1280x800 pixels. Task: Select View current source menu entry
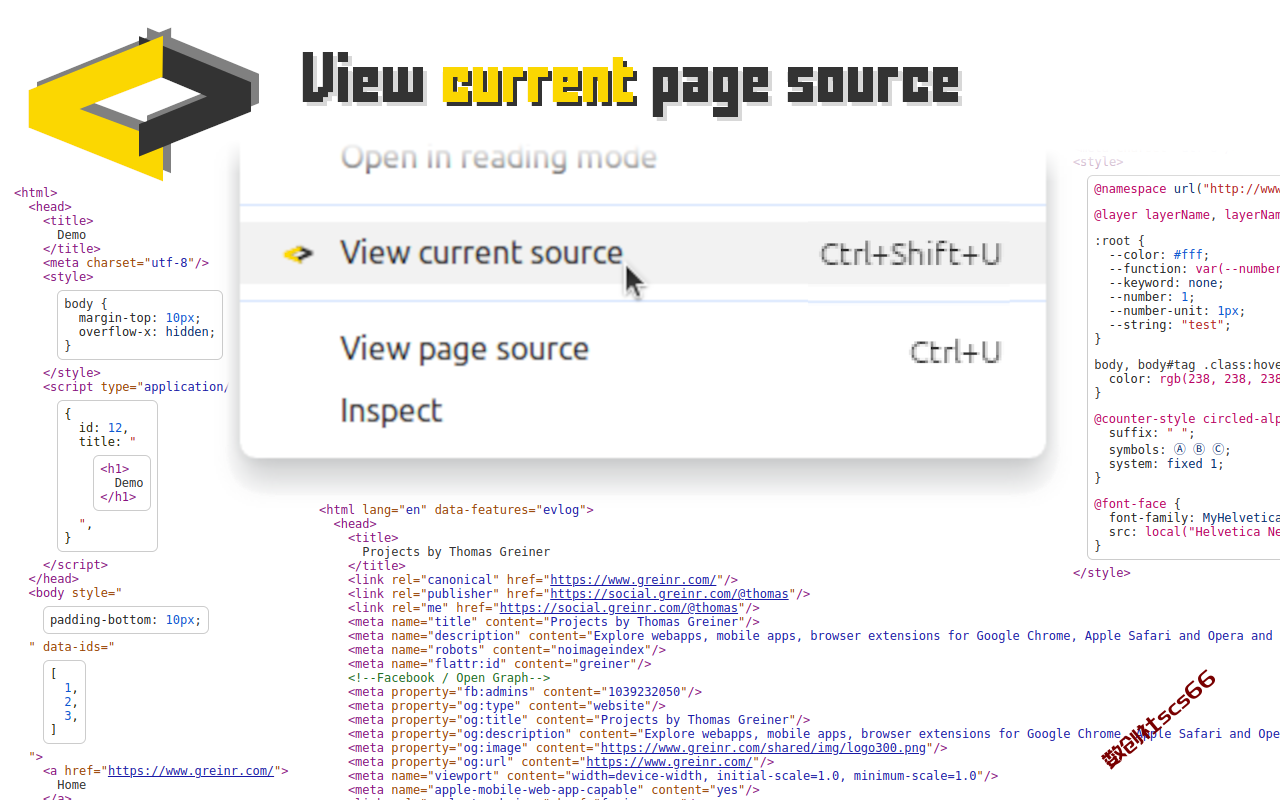[643, 253]
